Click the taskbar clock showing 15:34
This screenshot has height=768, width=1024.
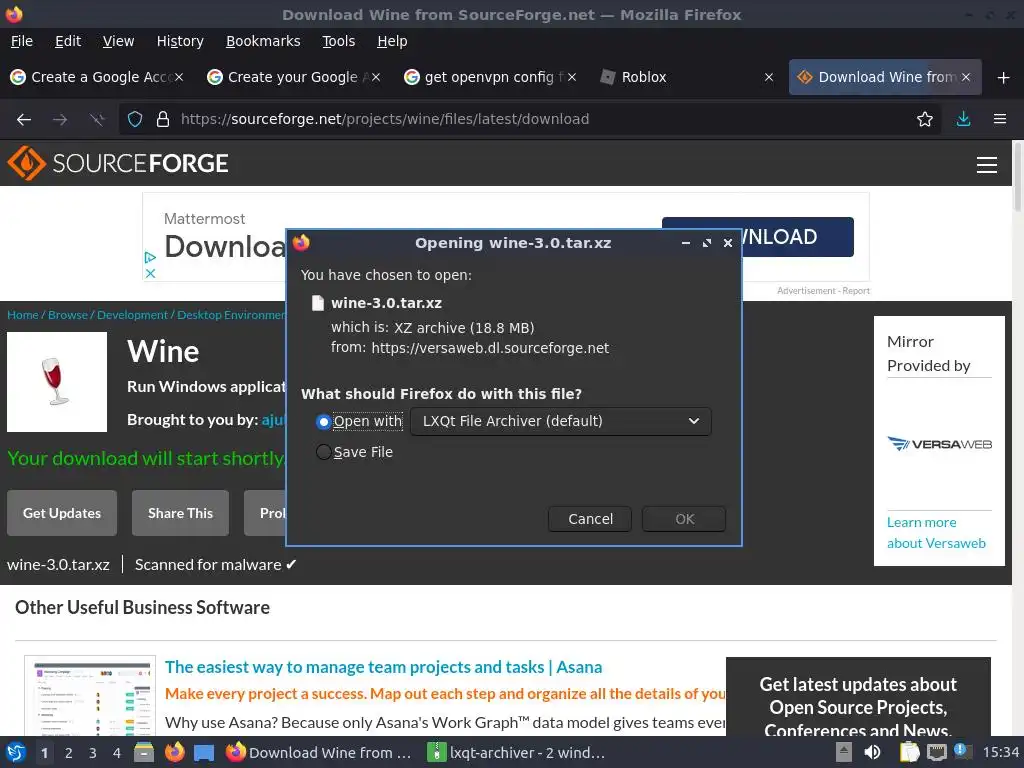(1000, 752)
